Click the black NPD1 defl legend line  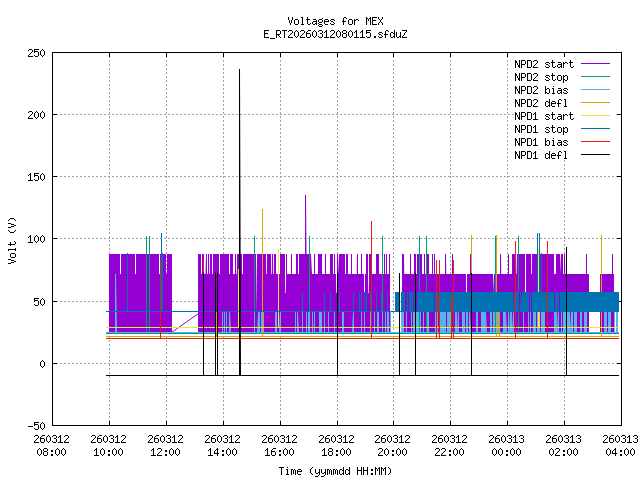(596, 155)
